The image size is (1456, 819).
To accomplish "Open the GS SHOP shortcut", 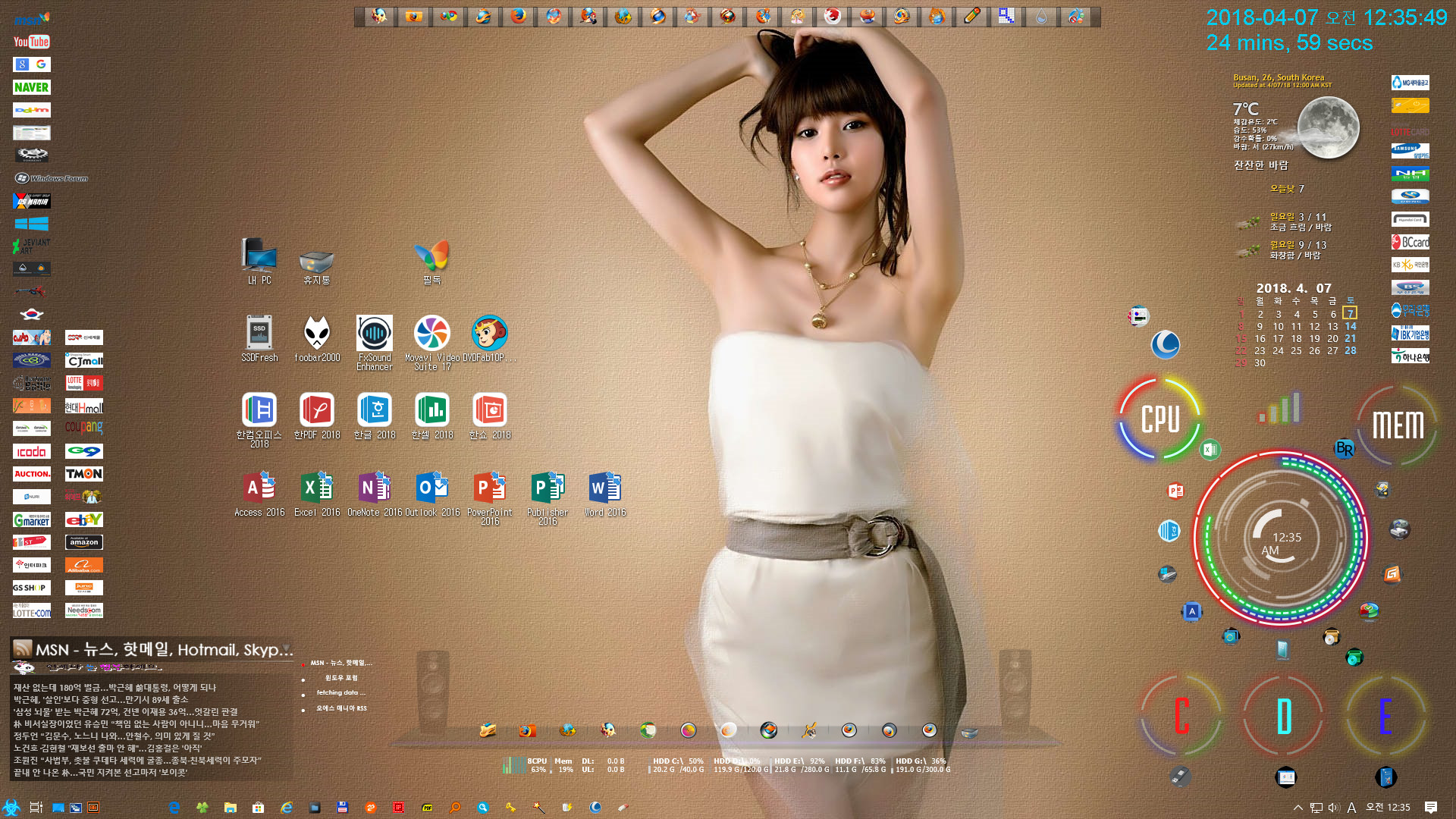I will [x=32, y=588].
